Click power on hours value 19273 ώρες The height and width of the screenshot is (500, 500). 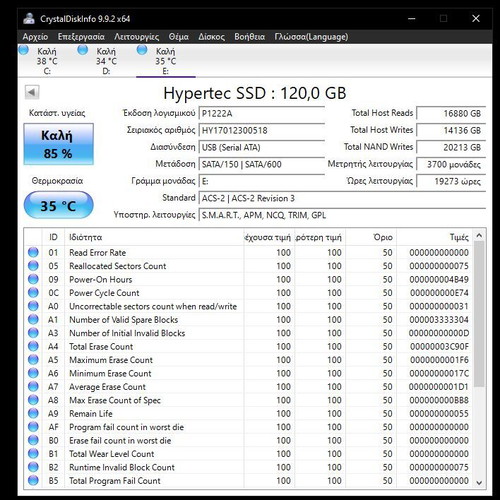coord(451,181)
